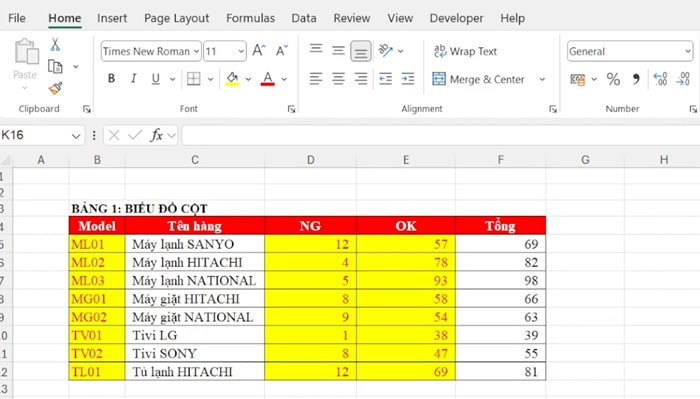The image size is (700, 399).
Task: Click the Orientation text angle icon
Action: pos(385,50)
